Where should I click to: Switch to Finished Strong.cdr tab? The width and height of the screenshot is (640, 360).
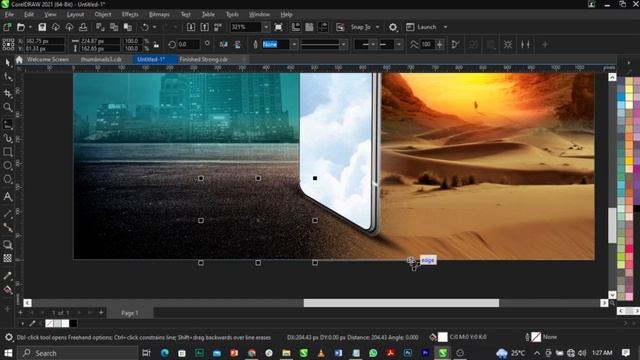point(204,59)
